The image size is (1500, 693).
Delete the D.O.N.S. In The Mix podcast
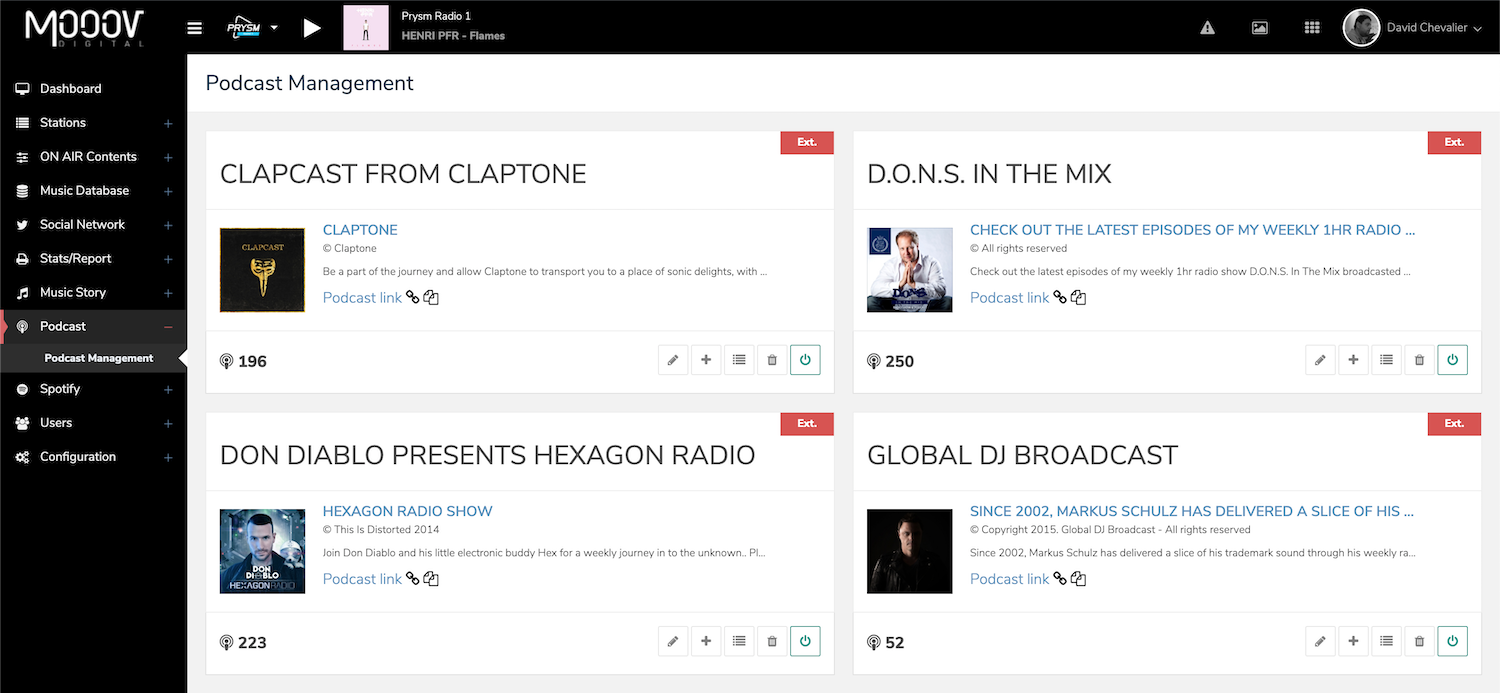[x=1419, y=360]
